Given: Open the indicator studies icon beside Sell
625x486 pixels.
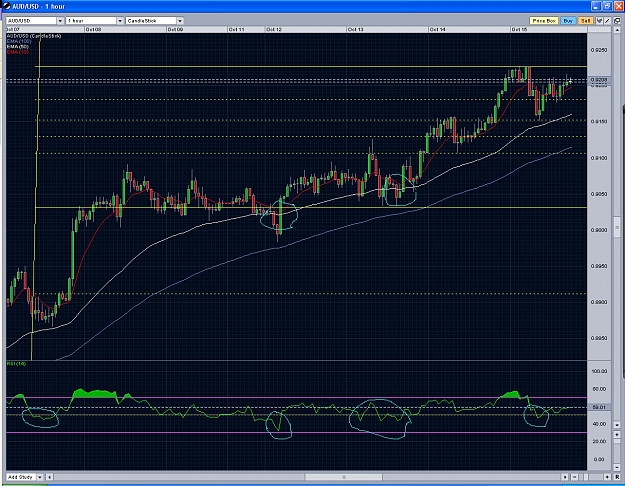Looking at the screenshot, I should (599, 21).
